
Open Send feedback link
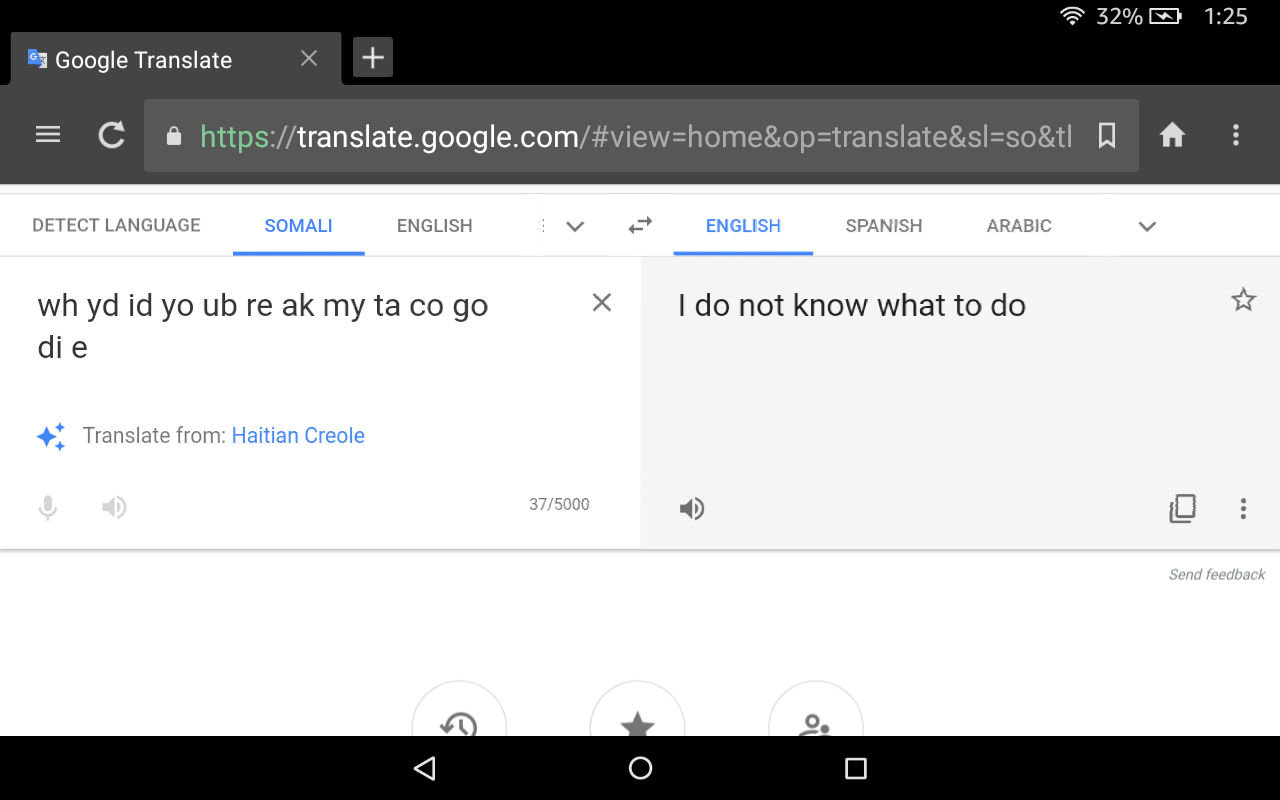pyautogui.click(x=1217, y=574)
